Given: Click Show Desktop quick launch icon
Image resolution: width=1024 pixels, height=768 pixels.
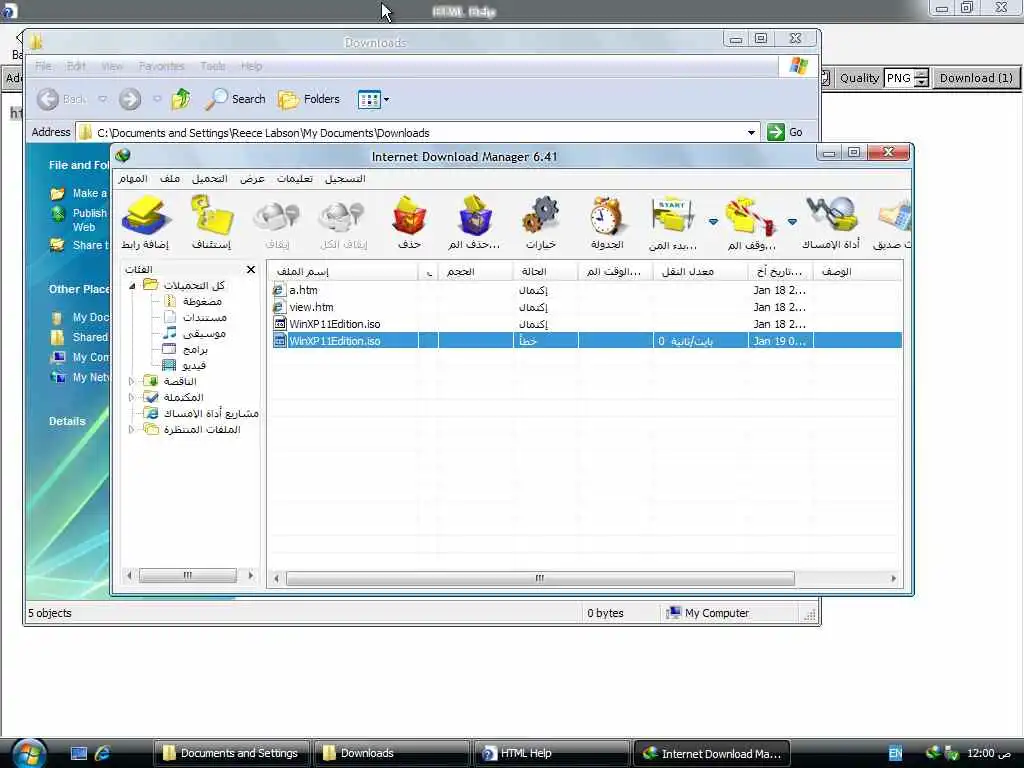Looking at the screenshot, I should click(x=79, y=753).
